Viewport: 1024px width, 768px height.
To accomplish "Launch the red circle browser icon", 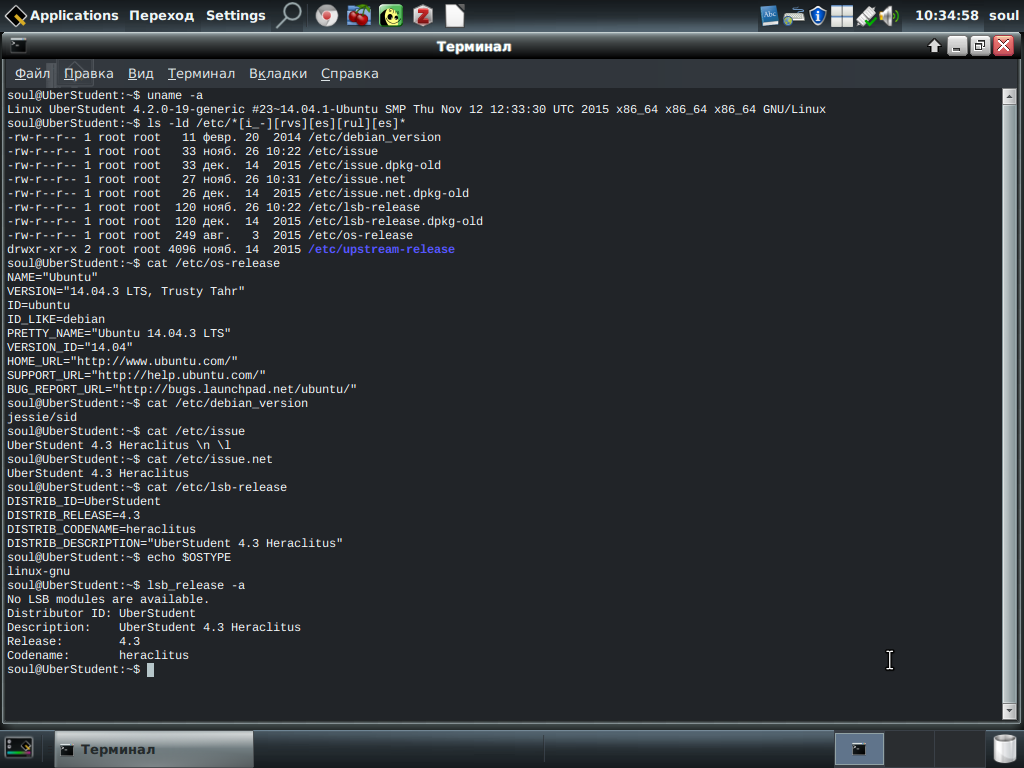I will click(327, 16).
